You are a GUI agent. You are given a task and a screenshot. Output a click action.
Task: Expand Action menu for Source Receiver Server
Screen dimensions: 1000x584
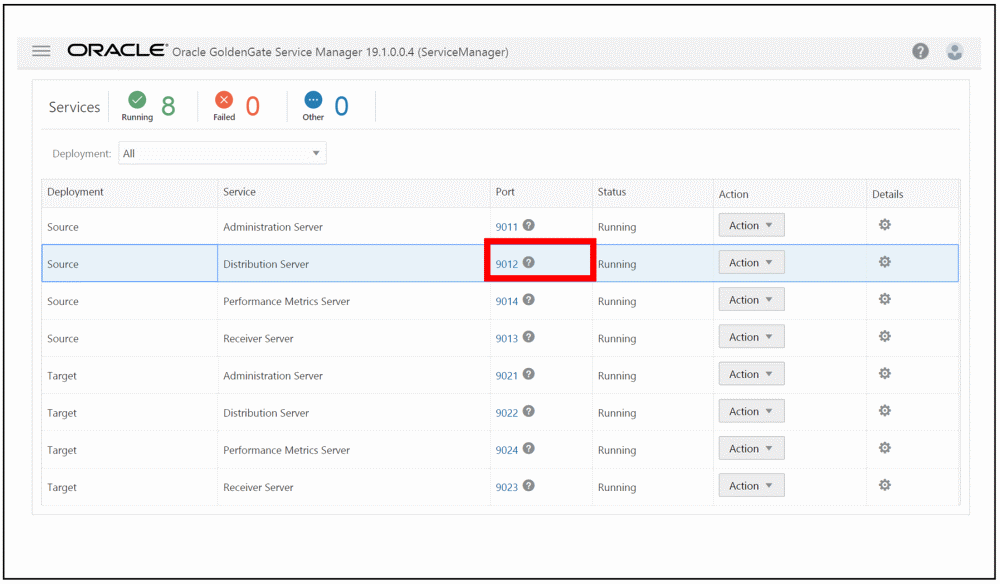751,337
